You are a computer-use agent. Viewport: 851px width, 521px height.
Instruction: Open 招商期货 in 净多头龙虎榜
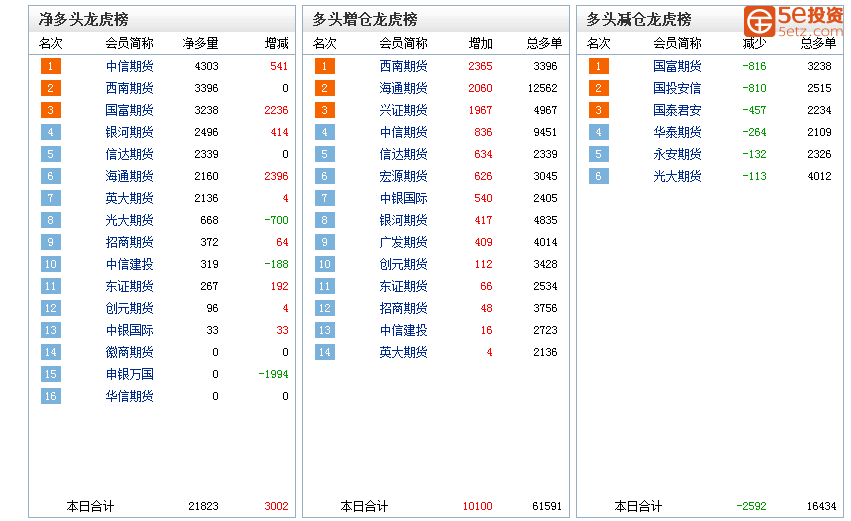point(129,242)
